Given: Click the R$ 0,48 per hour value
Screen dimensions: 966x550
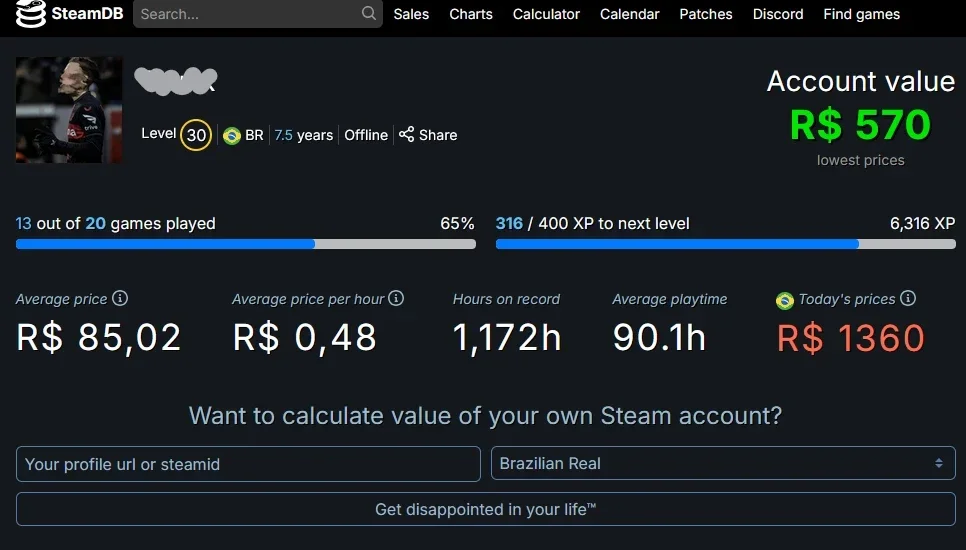Looking at the screenshot, I should point(305,338).
